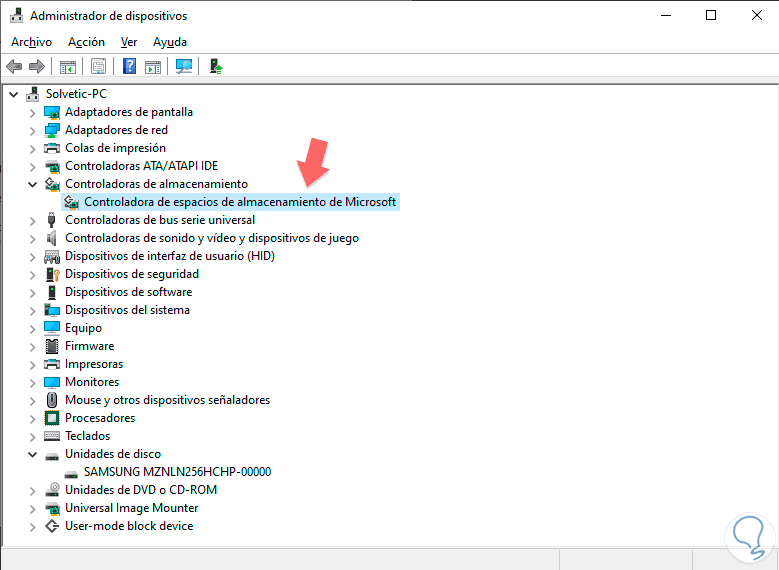Click the speaker icon for sonido y vídeo
Image resolution: width=779 pixels, height=570 pixels.
(51, 238)
